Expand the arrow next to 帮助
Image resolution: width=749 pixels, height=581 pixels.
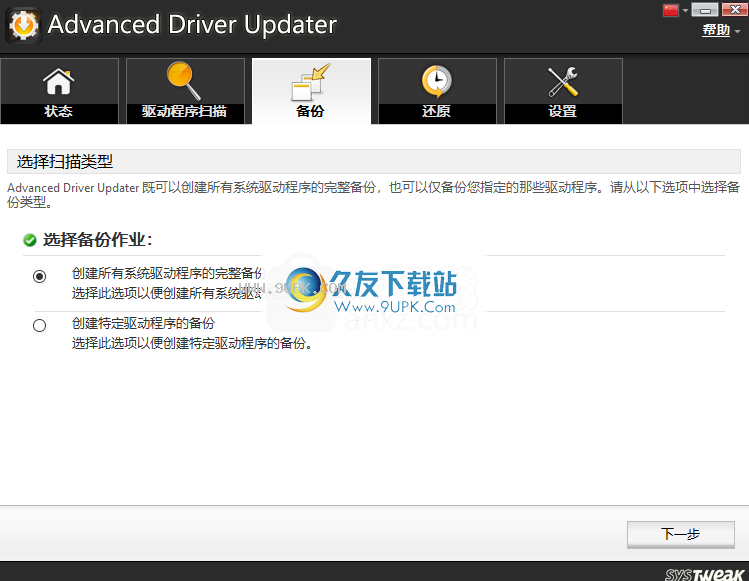tap(738, 31)
